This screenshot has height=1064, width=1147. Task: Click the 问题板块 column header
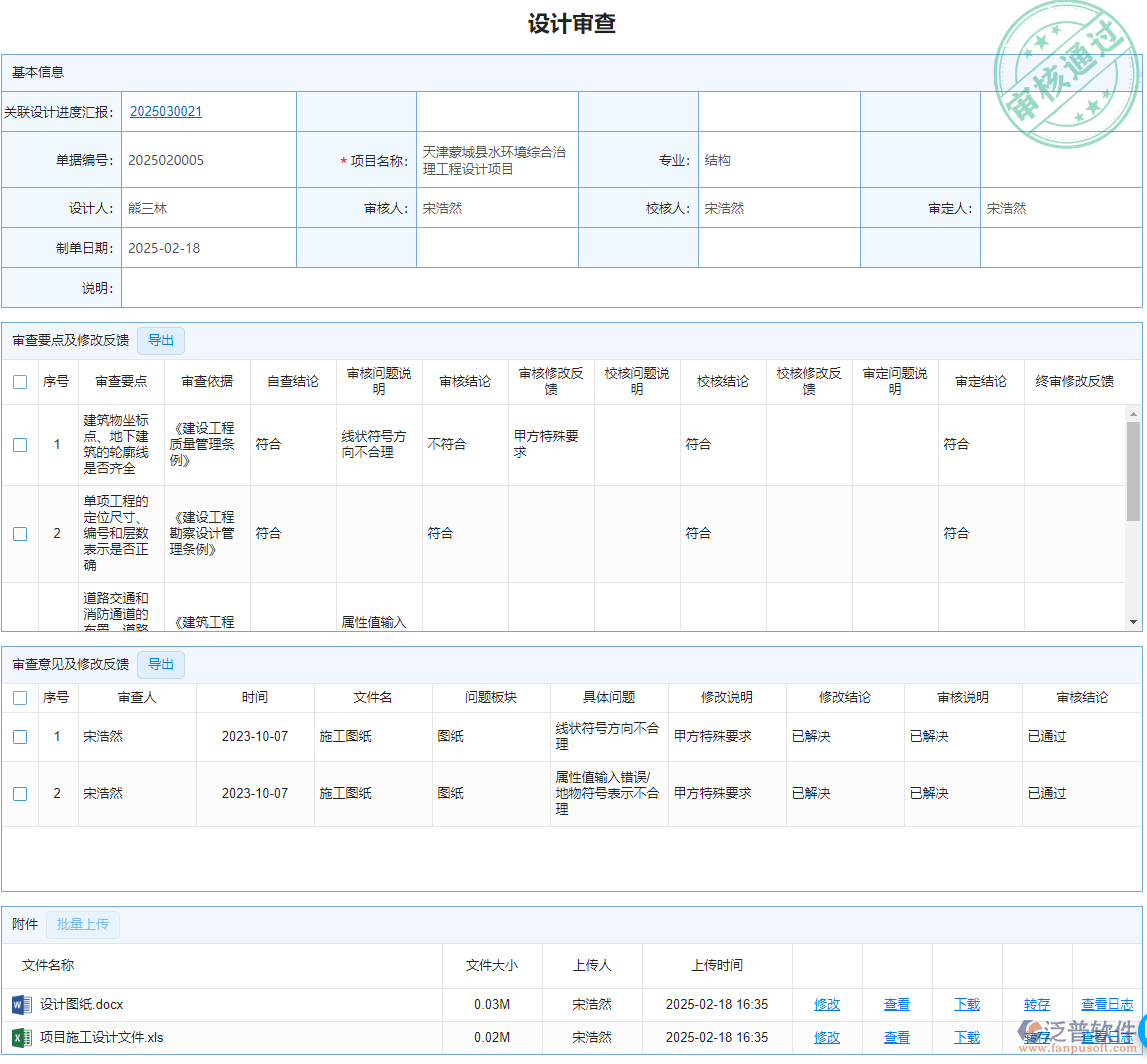tap(491, 698)
